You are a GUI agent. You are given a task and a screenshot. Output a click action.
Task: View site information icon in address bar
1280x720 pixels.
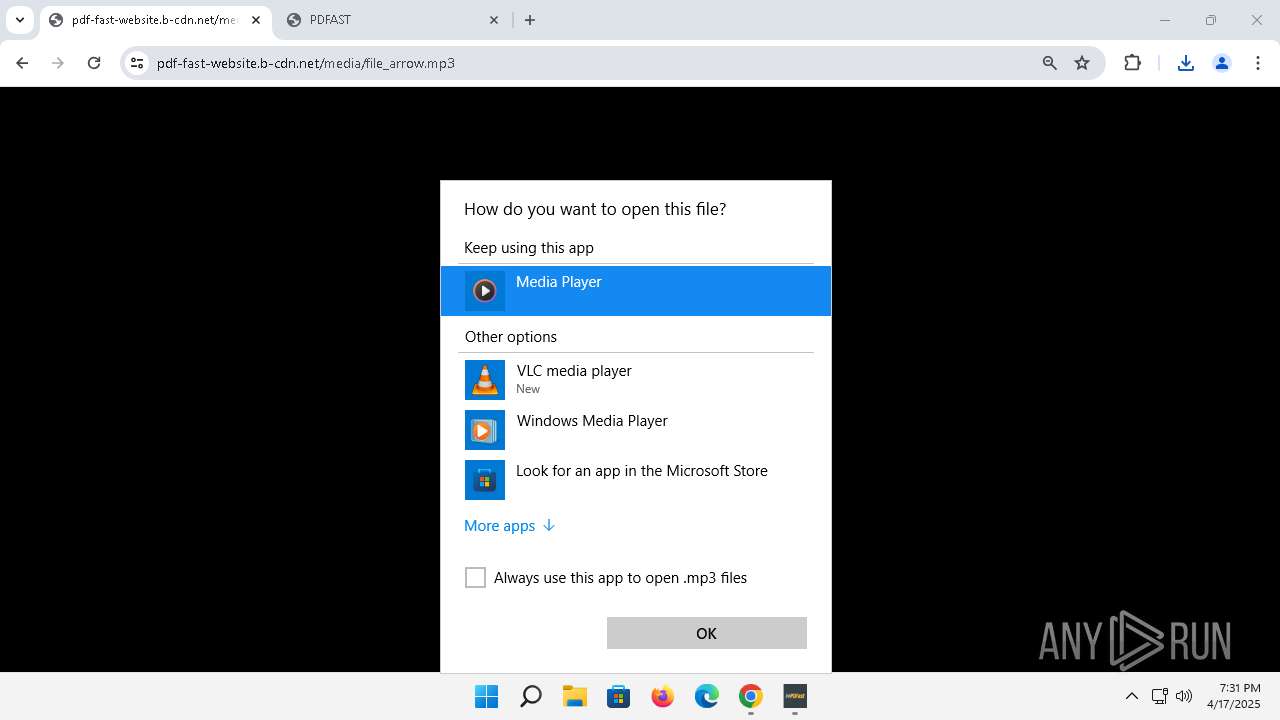coord(138,63)
